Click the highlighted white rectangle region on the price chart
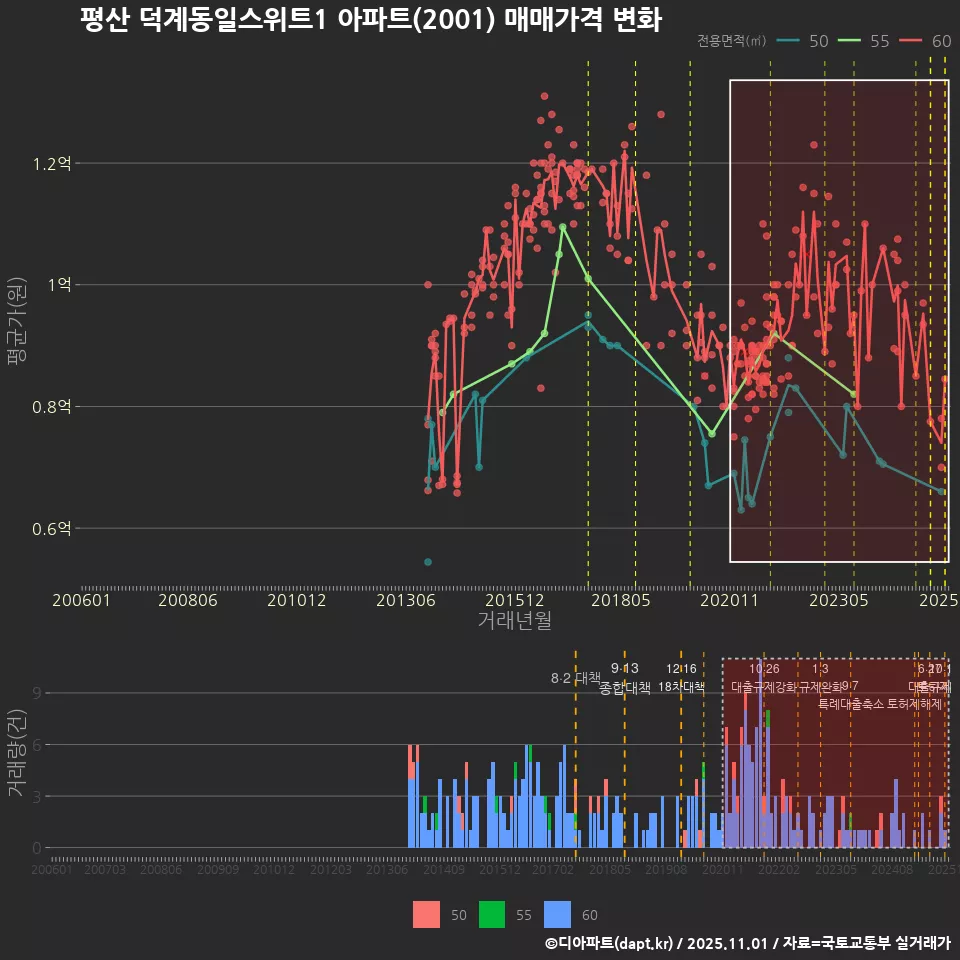The image size is (960, 960). coord(840,320)
